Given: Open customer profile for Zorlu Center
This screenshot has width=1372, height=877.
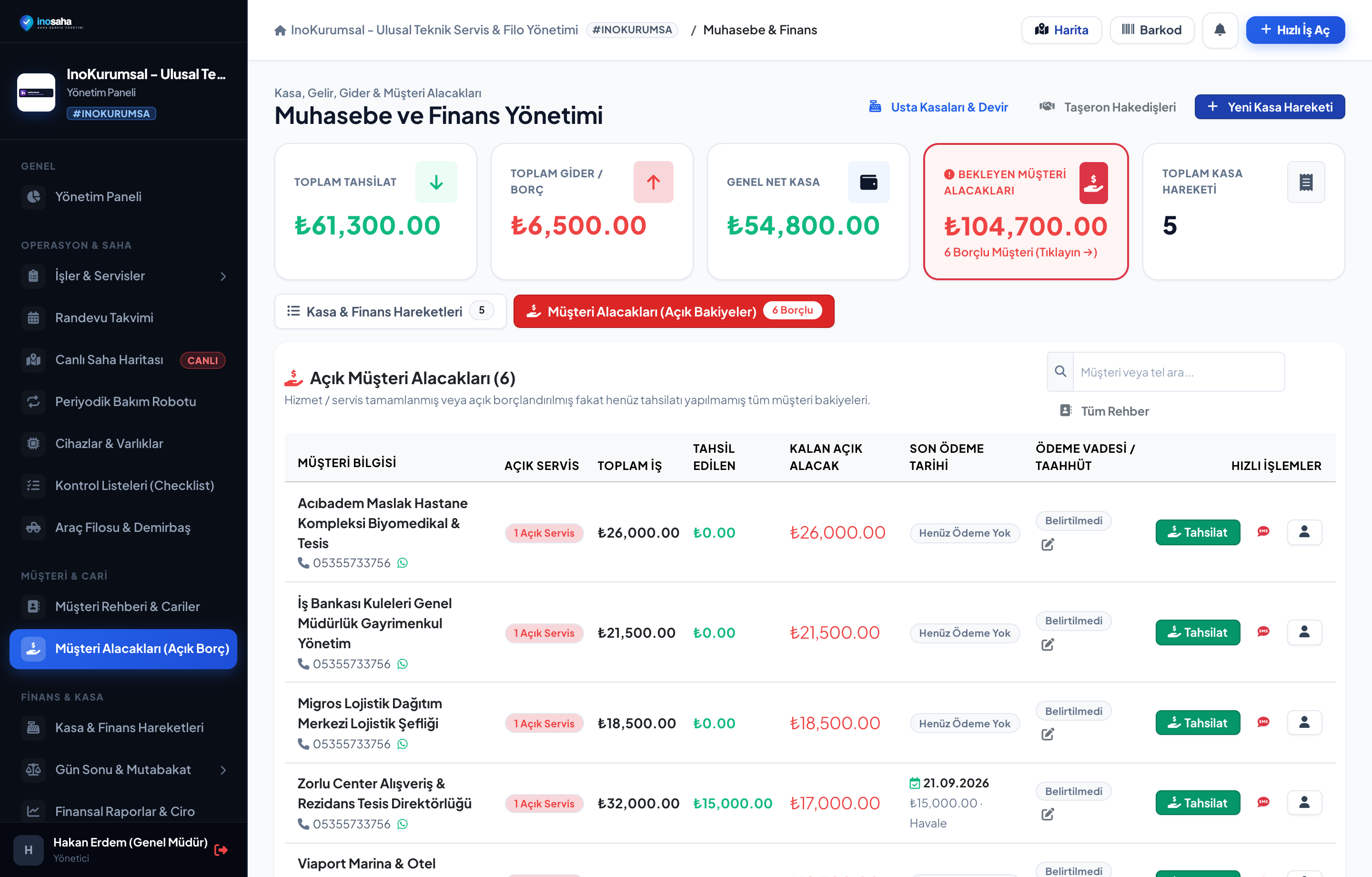Looking at the screenshot, I should click(x=1304, y=802).
